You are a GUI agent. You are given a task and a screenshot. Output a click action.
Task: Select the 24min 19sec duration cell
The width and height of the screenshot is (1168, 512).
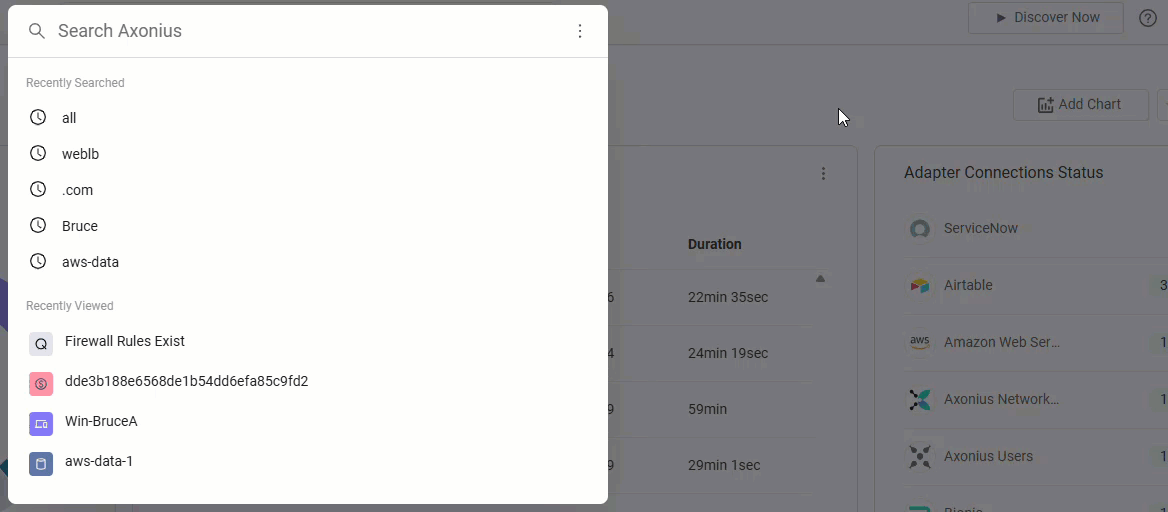728,353
